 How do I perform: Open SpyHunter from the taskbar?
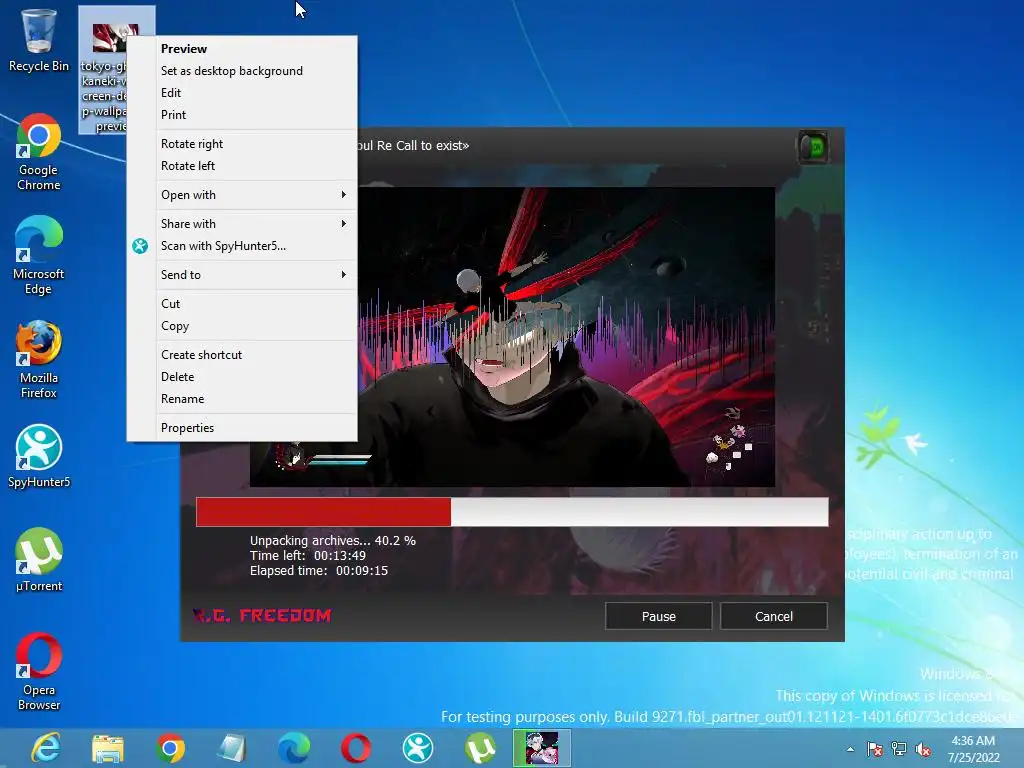pyautogui.click(x=418, y=748)
